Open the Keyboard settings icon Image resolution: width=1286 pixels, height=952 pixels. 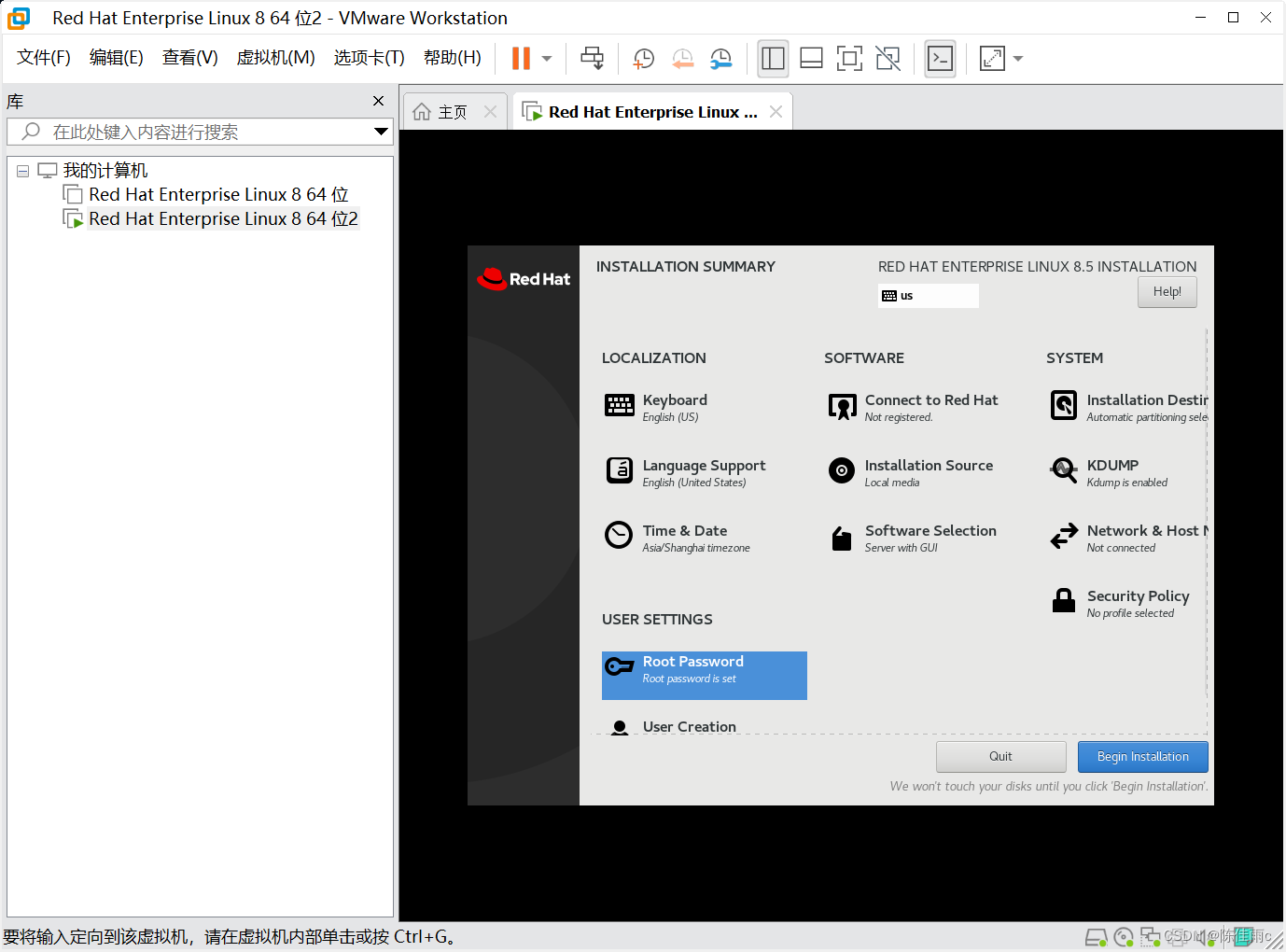click(x=620, y=405)
